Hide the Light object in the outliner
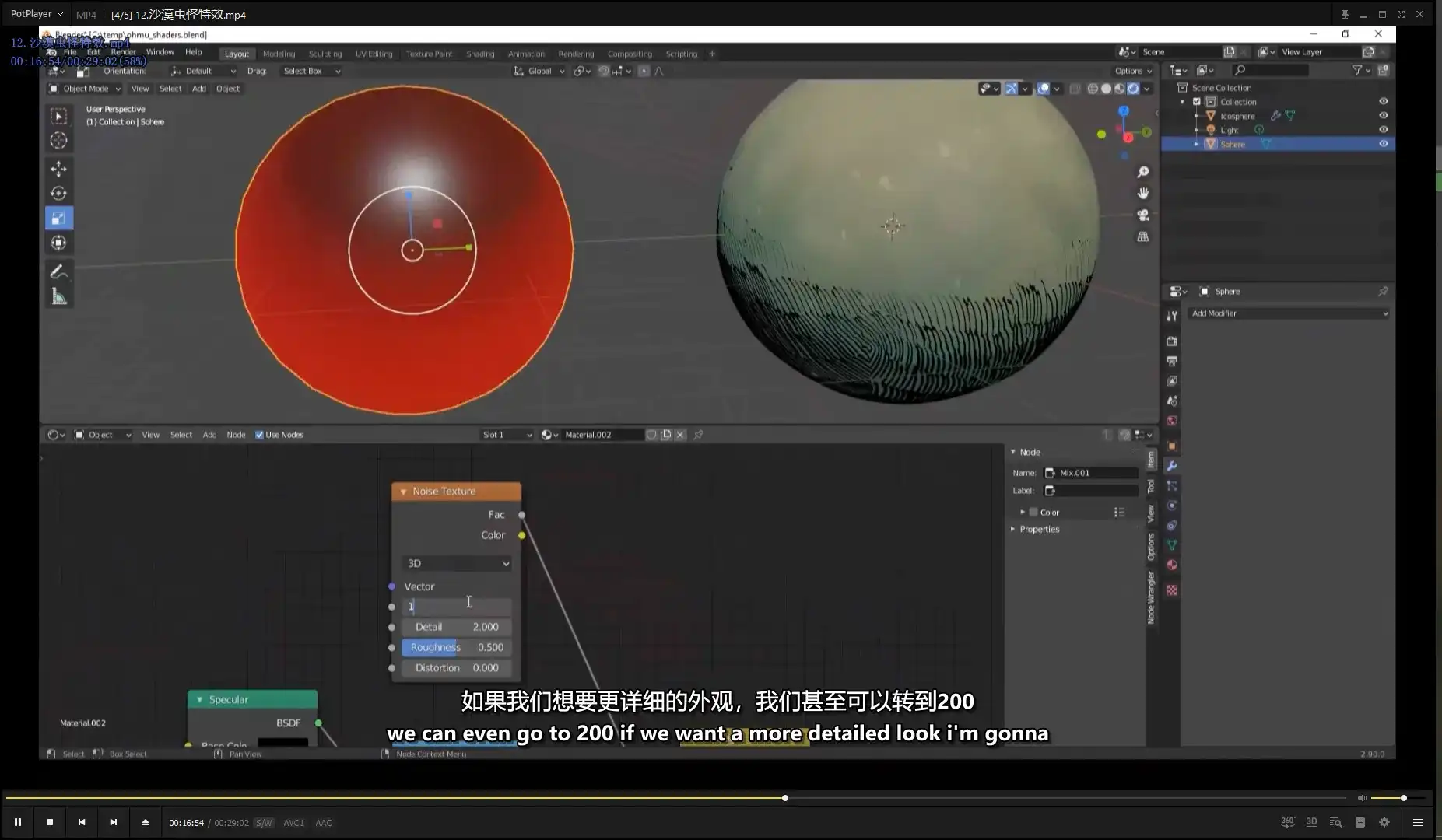The height and width of the screenshot is (840, 1442). point(1384,130)
